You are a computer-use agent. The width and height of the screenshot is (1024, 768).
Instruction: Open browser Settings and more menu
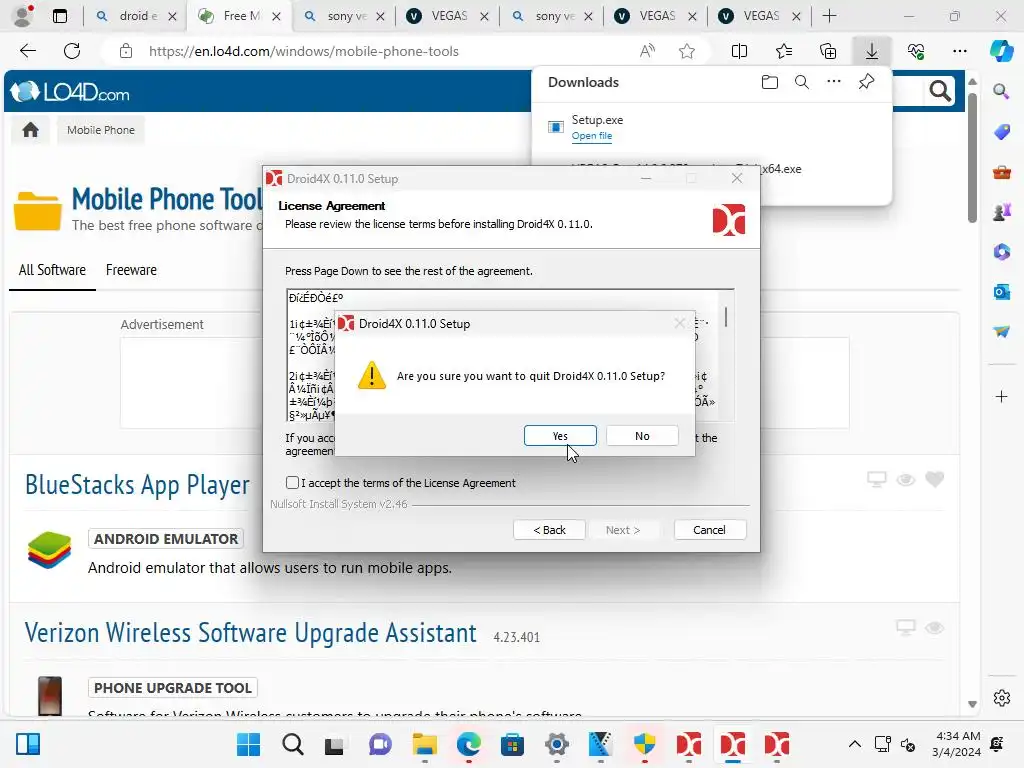959,51
